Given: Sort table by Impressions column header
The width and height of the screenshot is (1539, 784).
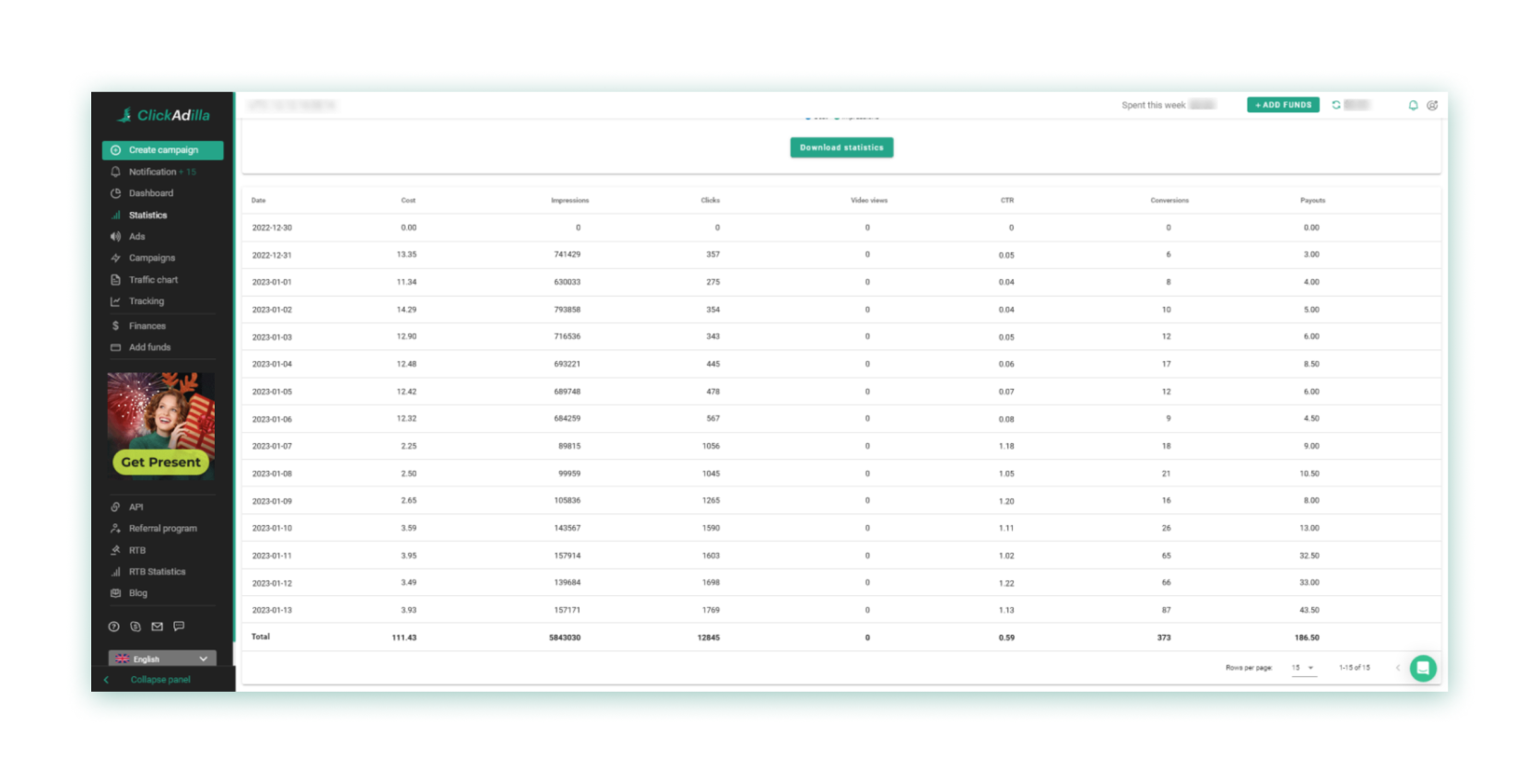Looking at the screenshot, I should pyautogui.click(x=570, y=201).
